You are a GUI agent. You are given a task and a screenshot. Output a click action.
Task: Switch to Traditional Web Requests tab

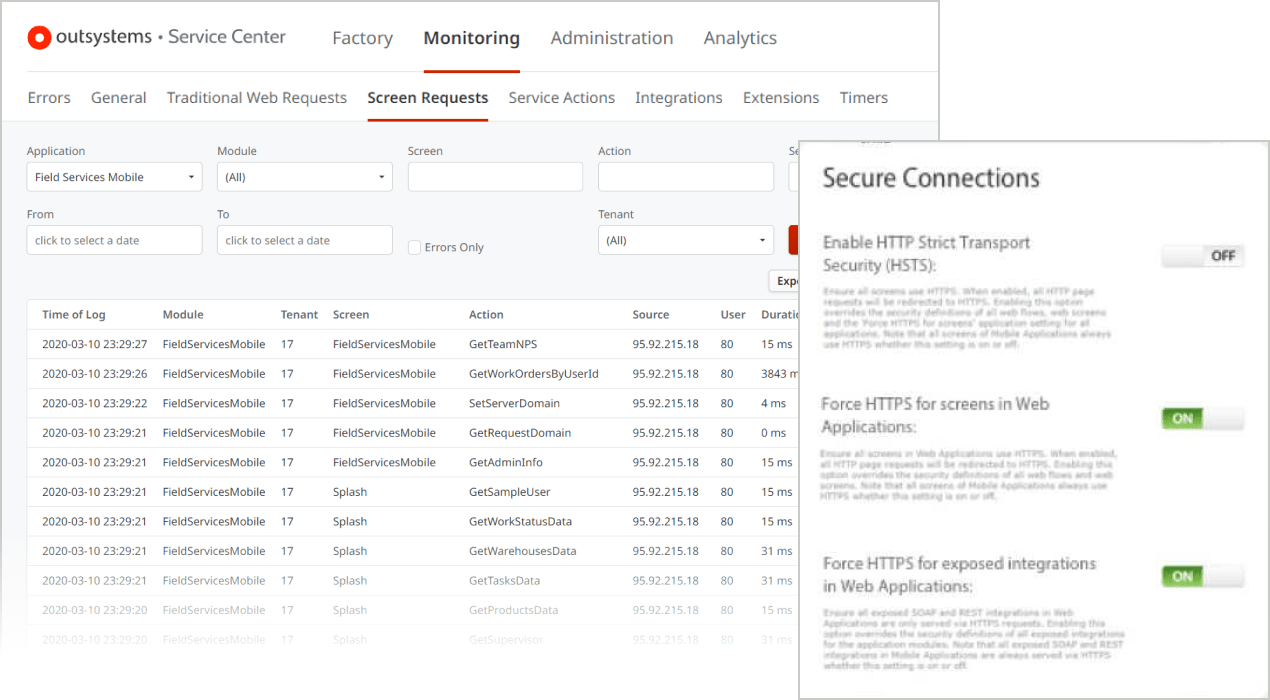pos(257,98)
